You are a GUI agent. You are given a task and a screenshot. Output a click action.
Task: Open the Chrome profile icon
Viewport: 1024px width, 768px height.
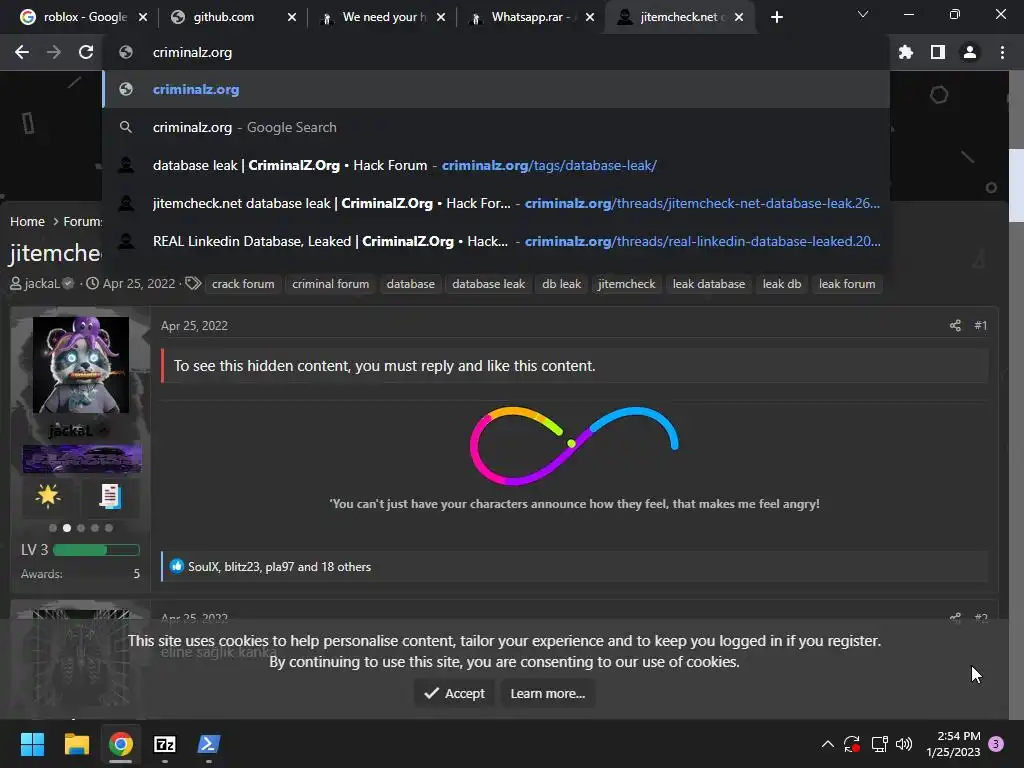(970, 52)
